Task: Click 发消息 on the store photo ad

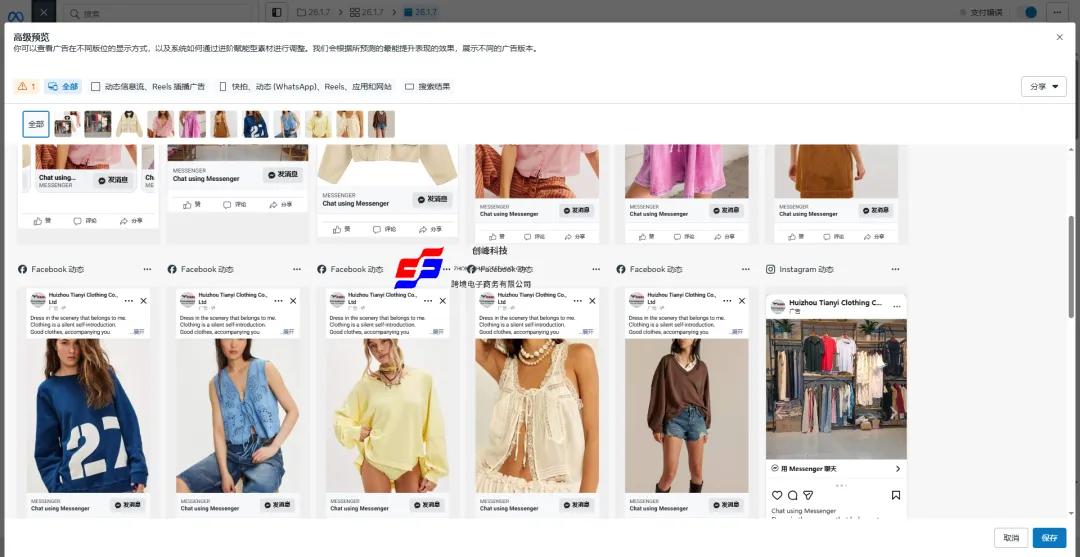Action: 284,175
